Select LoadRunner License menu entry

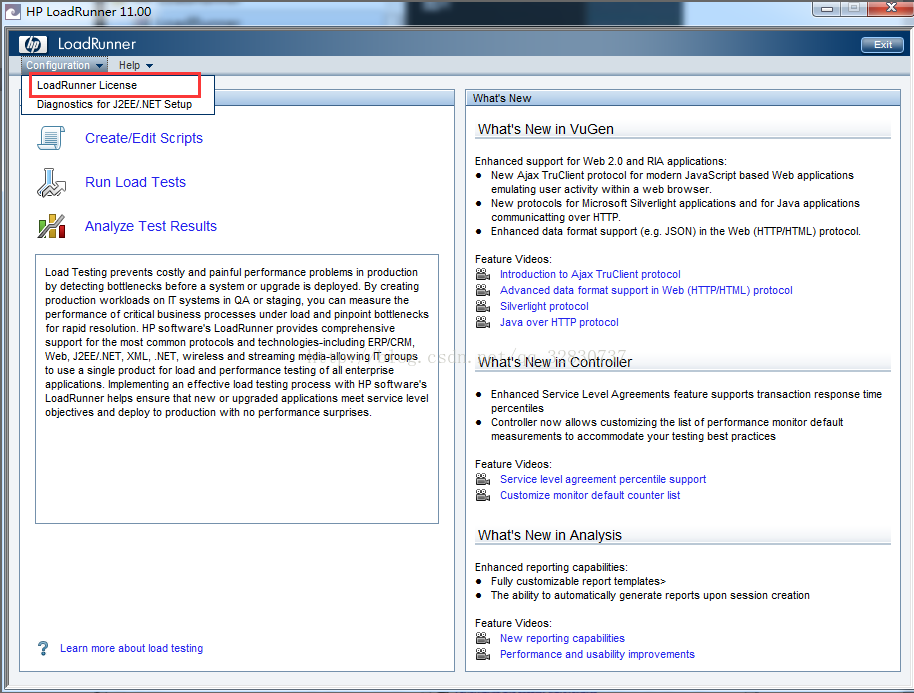[x=87, y=85]
